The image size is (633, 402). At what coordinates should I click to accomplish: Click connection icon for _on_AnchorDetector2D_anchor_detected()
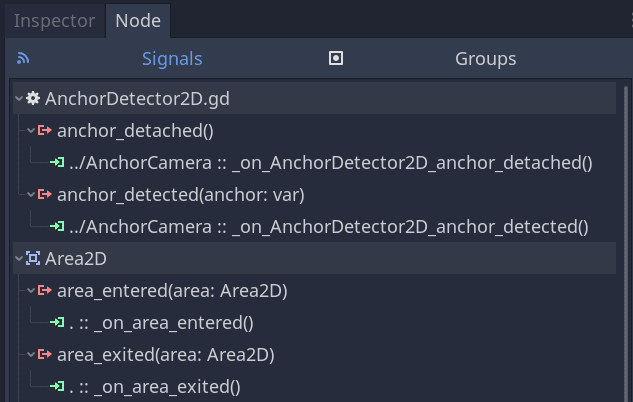pyautogui.click(x=57, y=226)
